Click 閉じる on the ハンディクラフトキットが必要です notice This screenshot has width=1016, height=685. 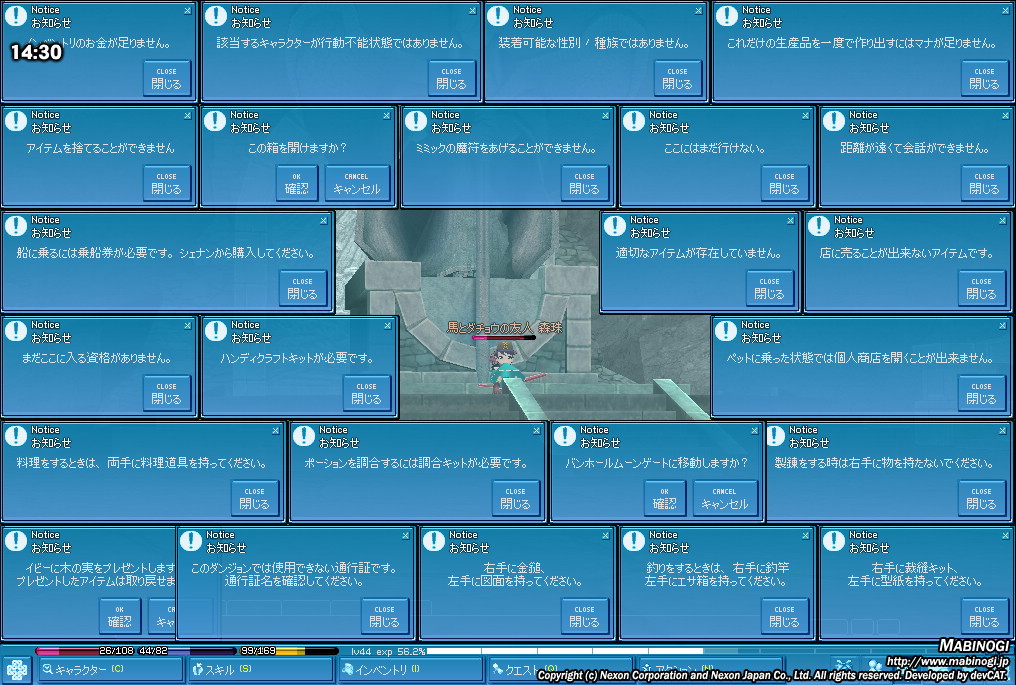tap(366, 393)
